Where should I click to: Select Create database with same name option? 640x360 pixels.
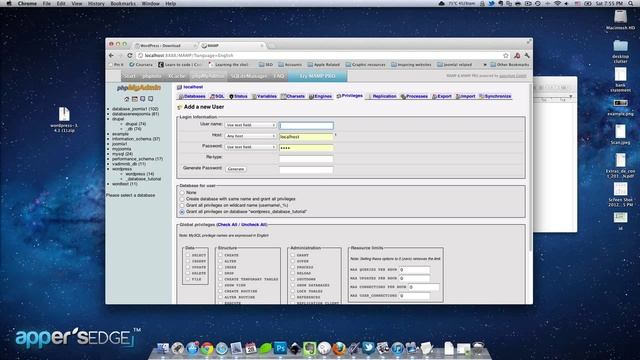click(182, 199)
